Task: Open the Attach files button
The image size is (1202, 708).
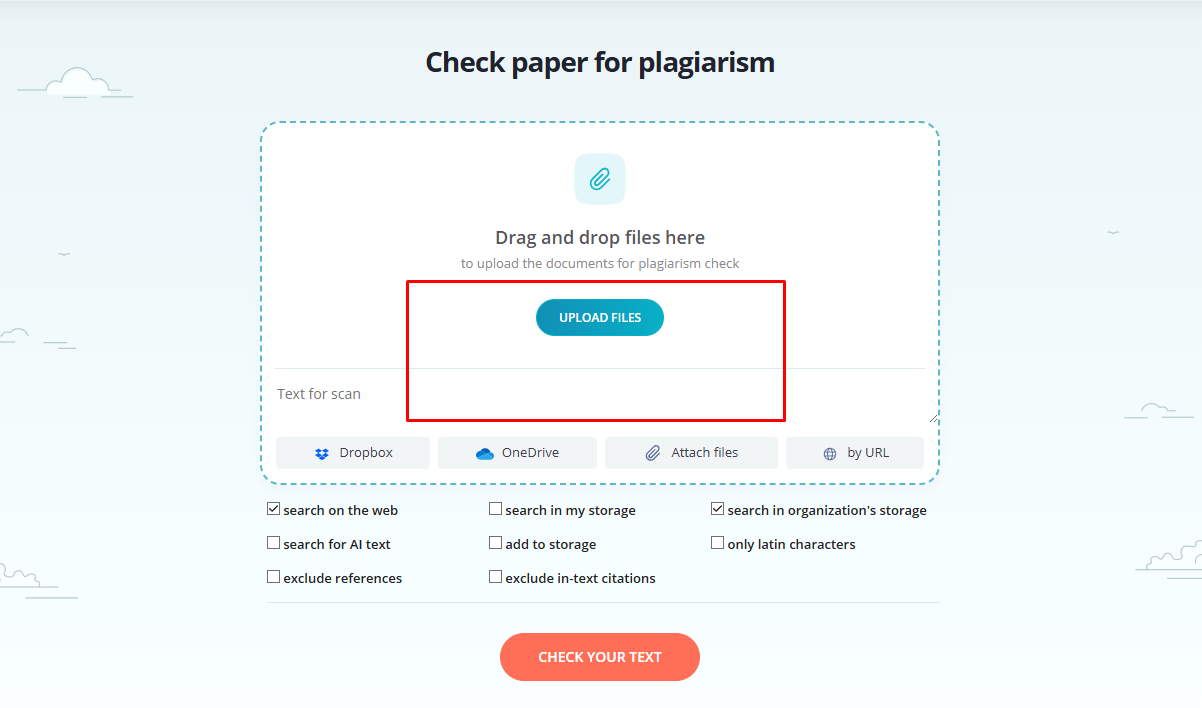Action: pyautogui.click(x=691, y=453)
